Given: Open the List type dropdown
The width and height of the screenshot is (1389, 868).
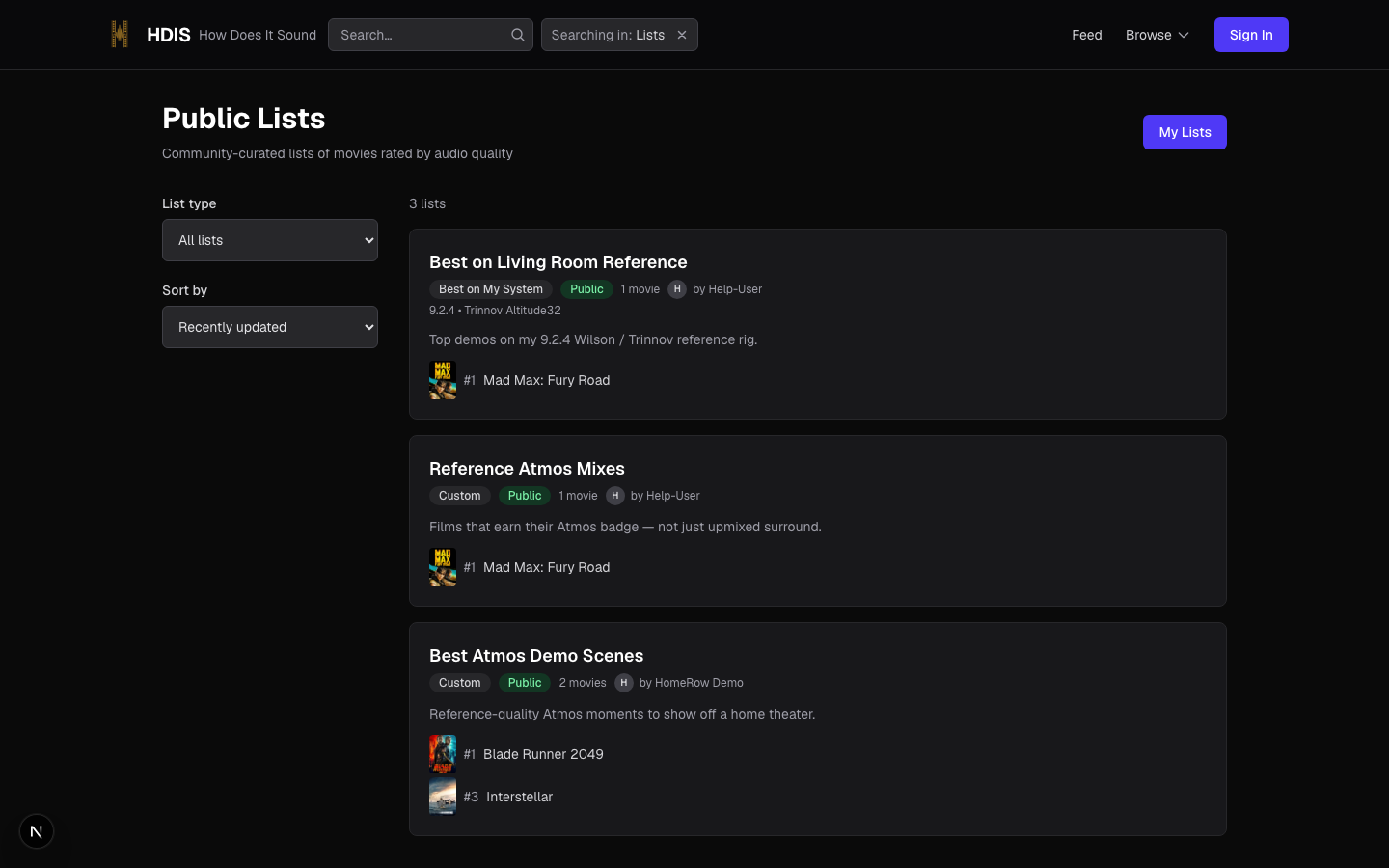Looking at the screenshot, I should [x=270, y=240].
